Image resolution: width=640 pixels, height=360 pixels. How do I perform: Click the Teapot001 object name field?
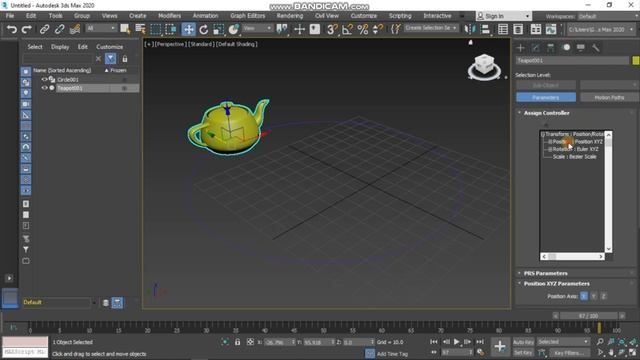[572, 60]
